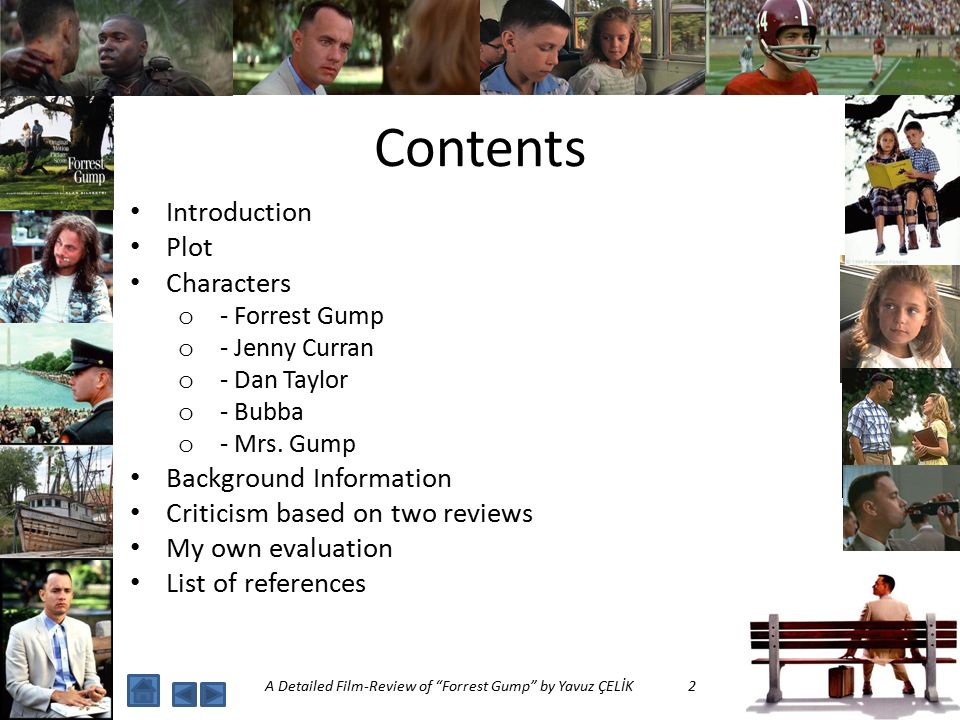Image resolution: width=960 pixels, height=720 pixels.
Task: Click the football player helmet photo
Action: pyautogui.click(x=833, y=47)
